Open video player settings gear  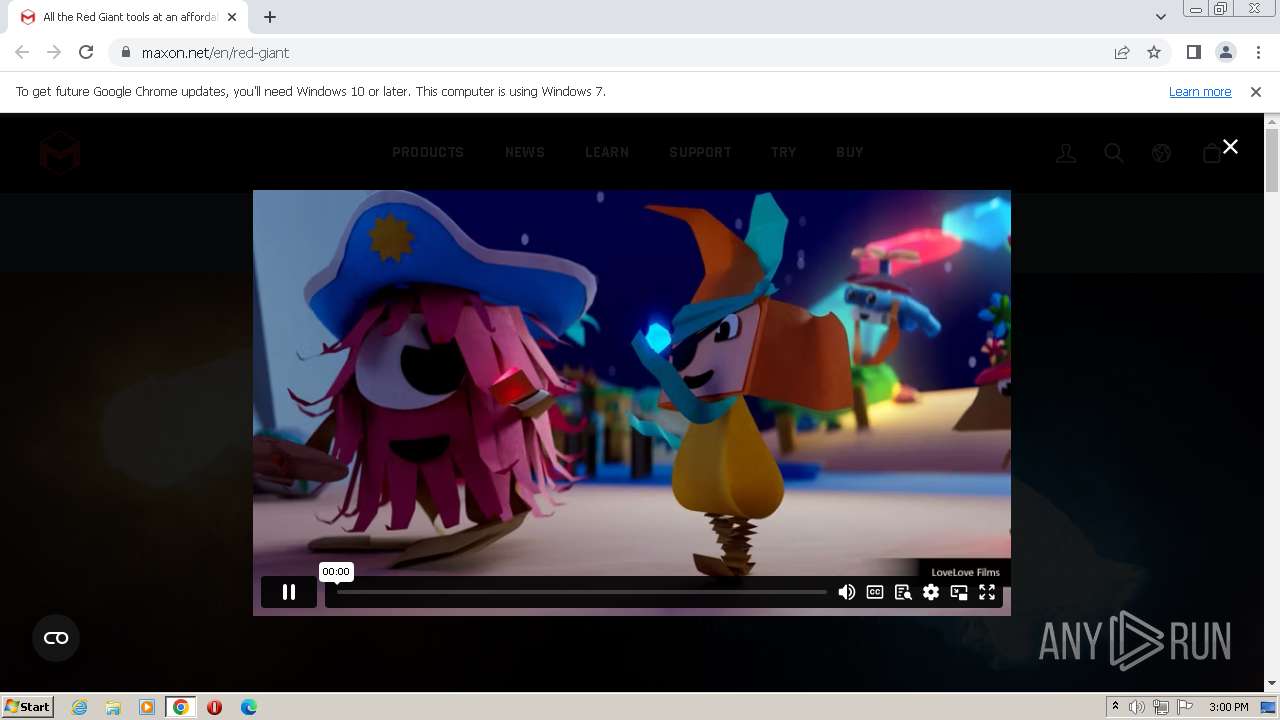click(x=931, y=592)
